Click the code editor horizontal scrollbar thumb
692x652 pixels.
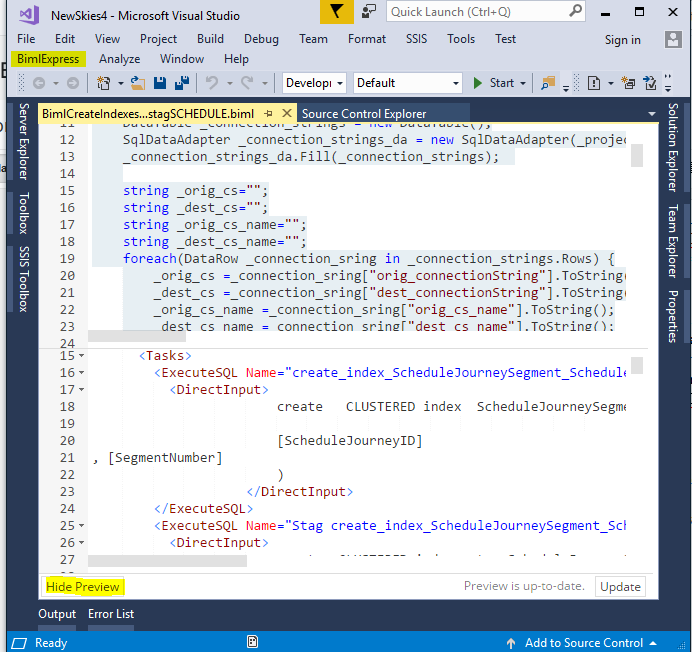[137, 337]
